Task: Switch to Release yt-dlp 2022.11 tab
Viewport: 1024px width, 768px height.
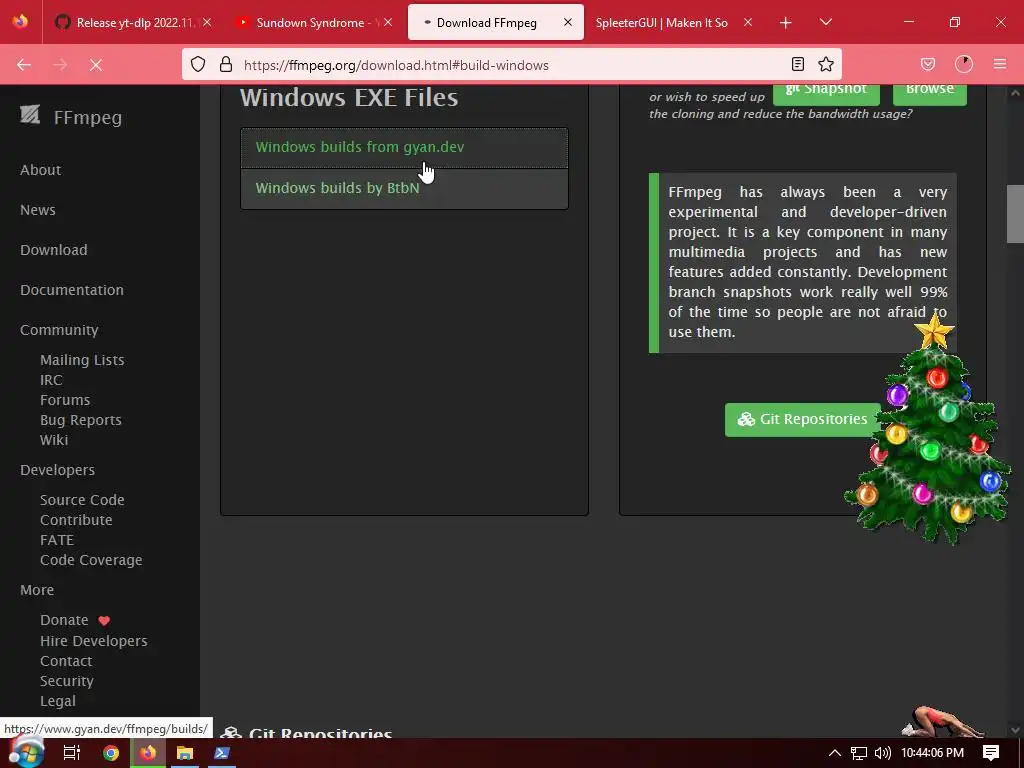Action: (134, 22)
